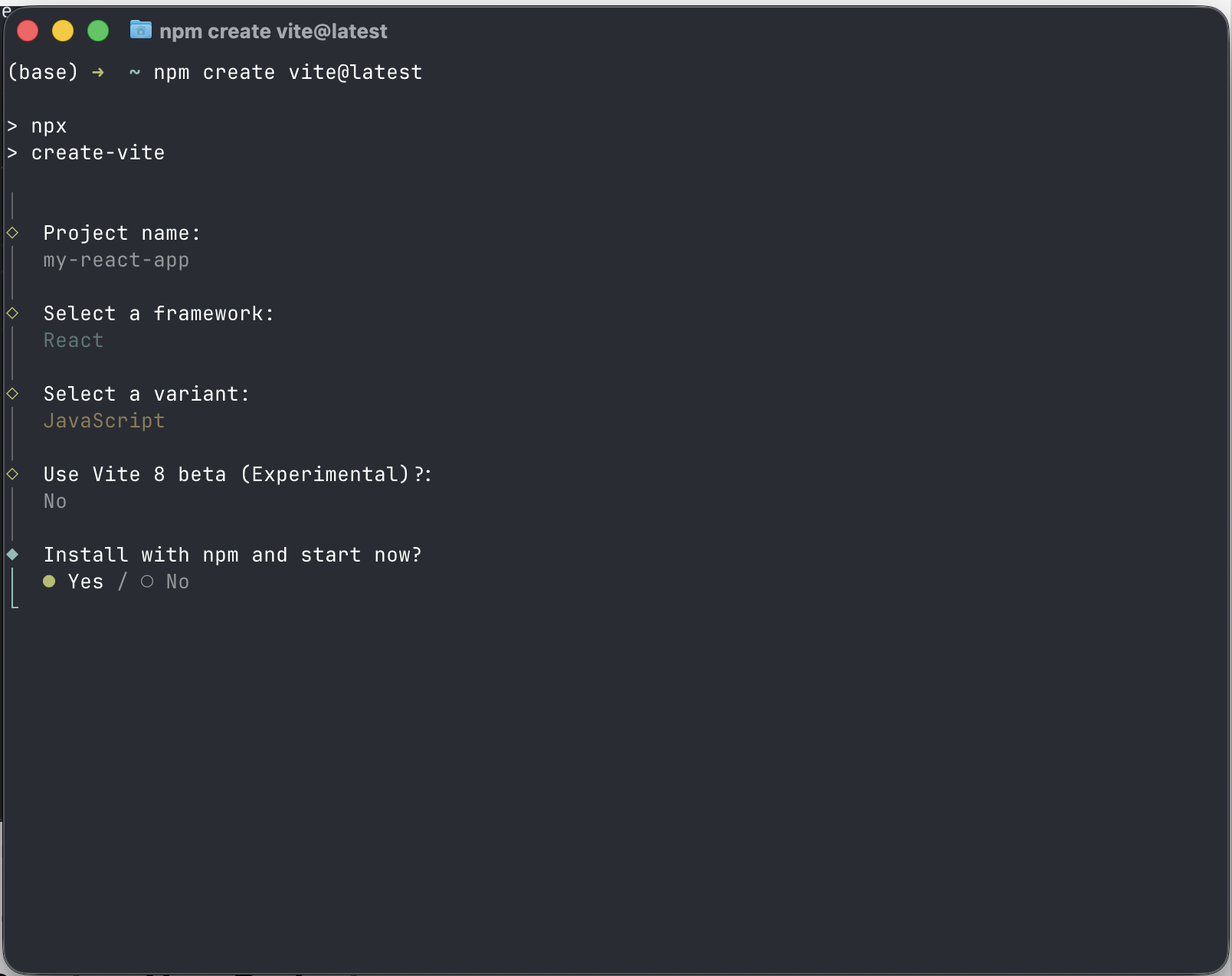
Task: Click the No answer under Vite 8 beta
Action: click(x=54, y=502)
